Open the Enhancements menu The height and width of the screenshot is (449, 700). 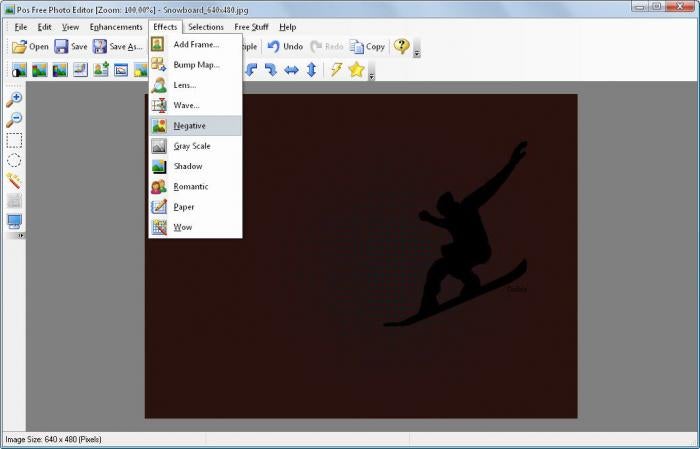pyautogui.click(x=116, y=27)
